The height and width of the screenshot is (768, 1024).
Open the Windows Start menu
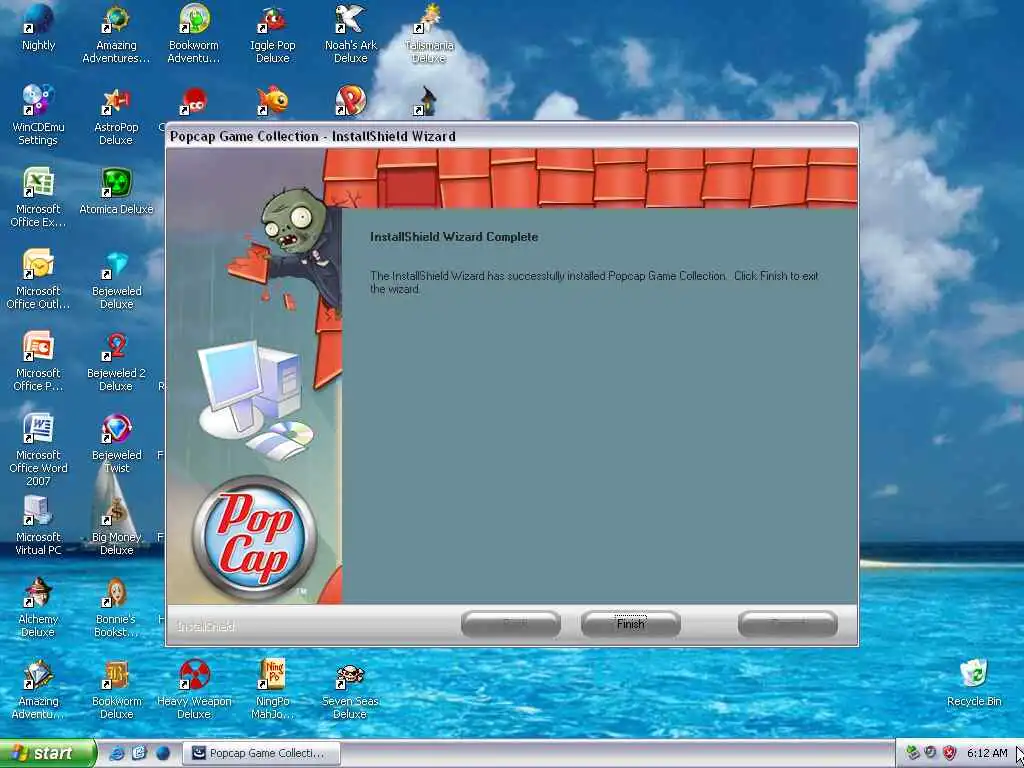pyautogui.click(x=48, y=754)
